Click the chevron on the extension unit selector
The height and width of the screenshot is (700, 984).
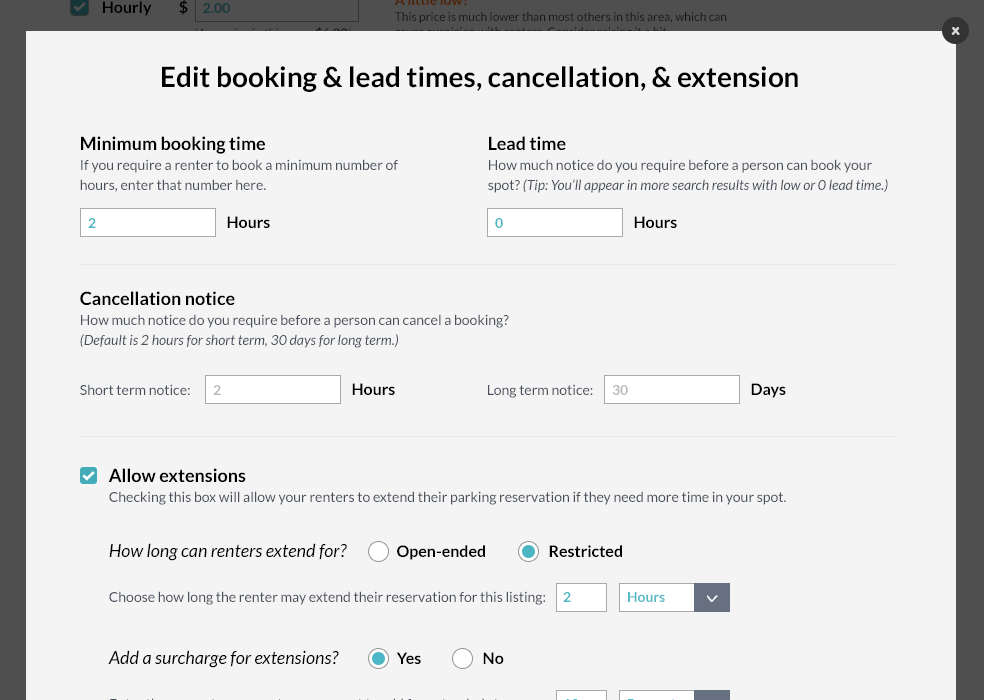point(711,597)
